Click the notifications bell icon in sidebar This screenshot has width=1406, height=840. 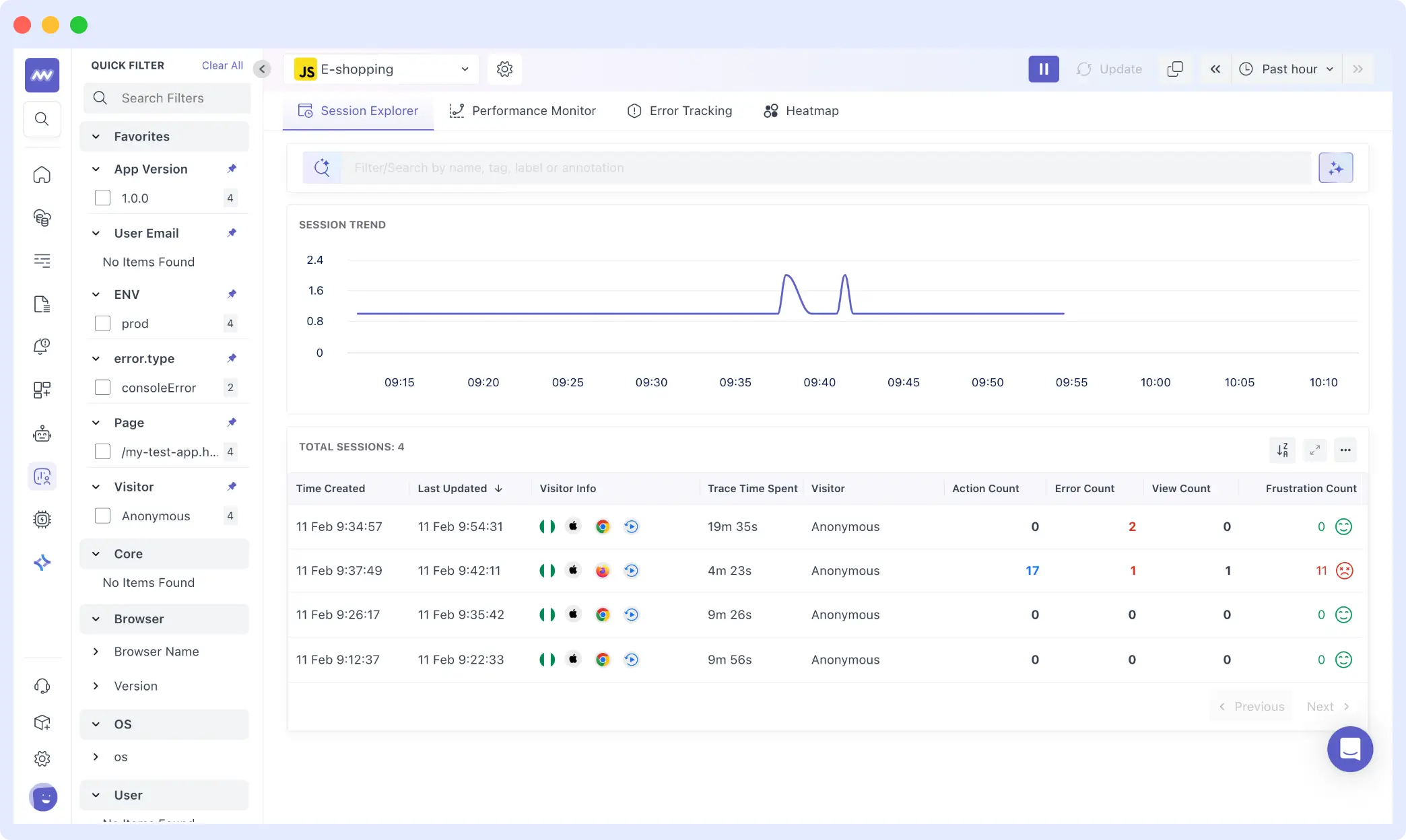tap(42, 347)
